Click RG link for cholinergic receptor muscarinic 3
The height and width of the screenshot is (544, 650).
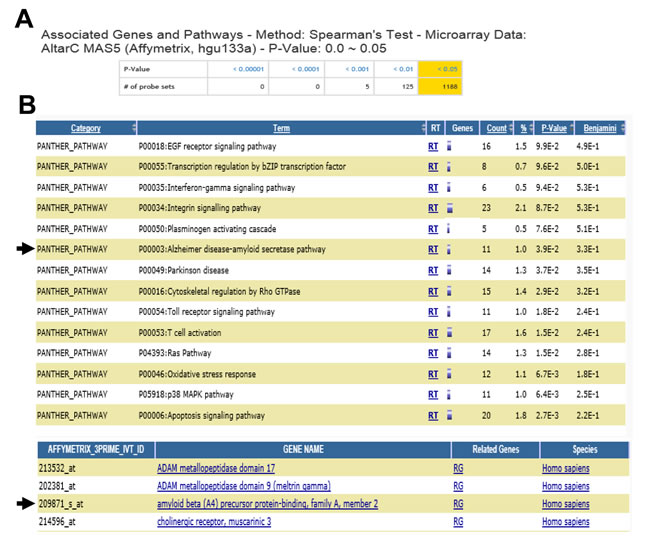(x=458, y=522)
